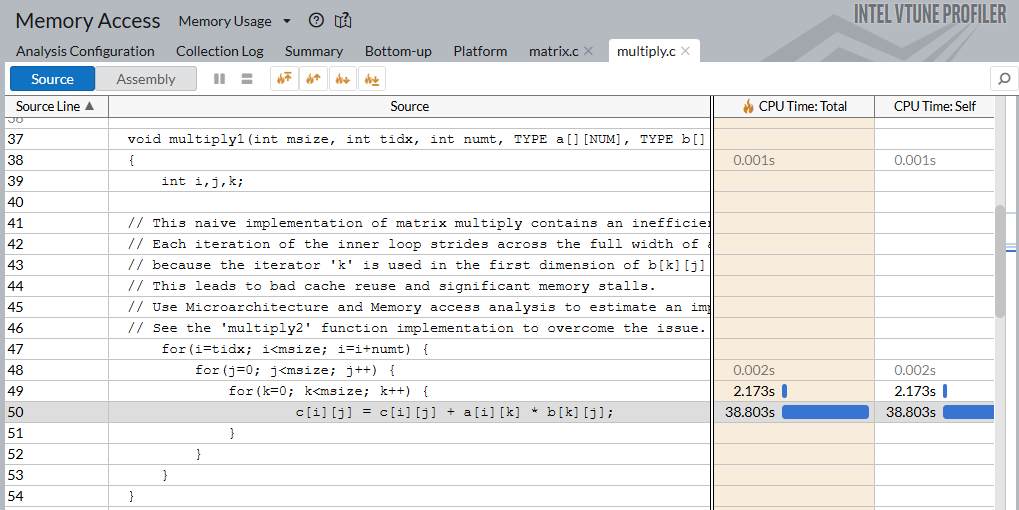The height and width of the screenshot is (510, 1019).
Task: Select source line number 54
Action: click(x=15, y=496)
